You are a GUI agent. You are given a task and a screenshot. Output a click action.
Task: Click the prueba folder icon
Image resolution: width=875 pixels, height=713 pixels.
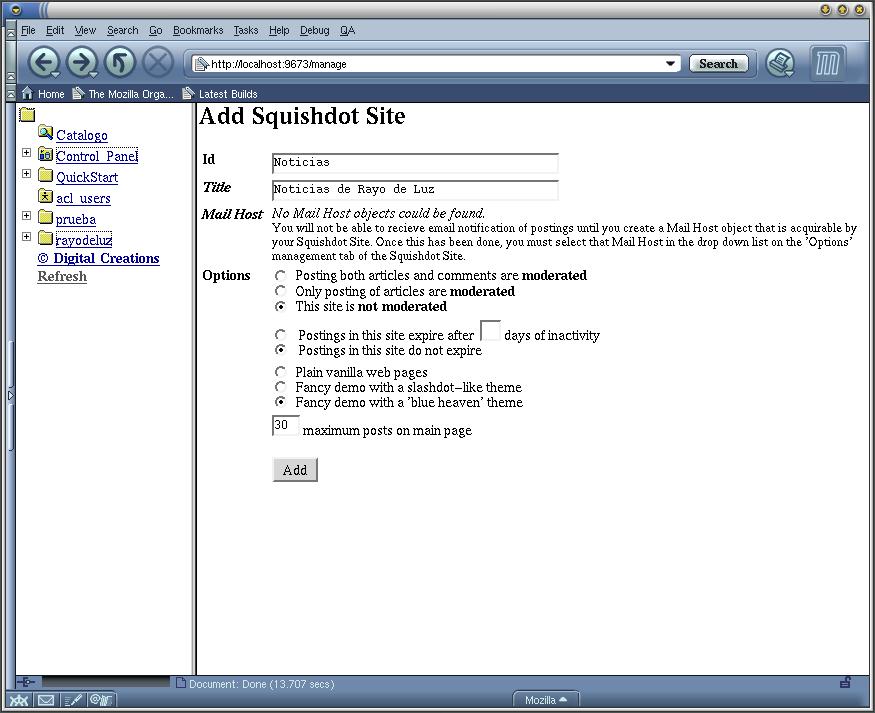tap(46, 217)
